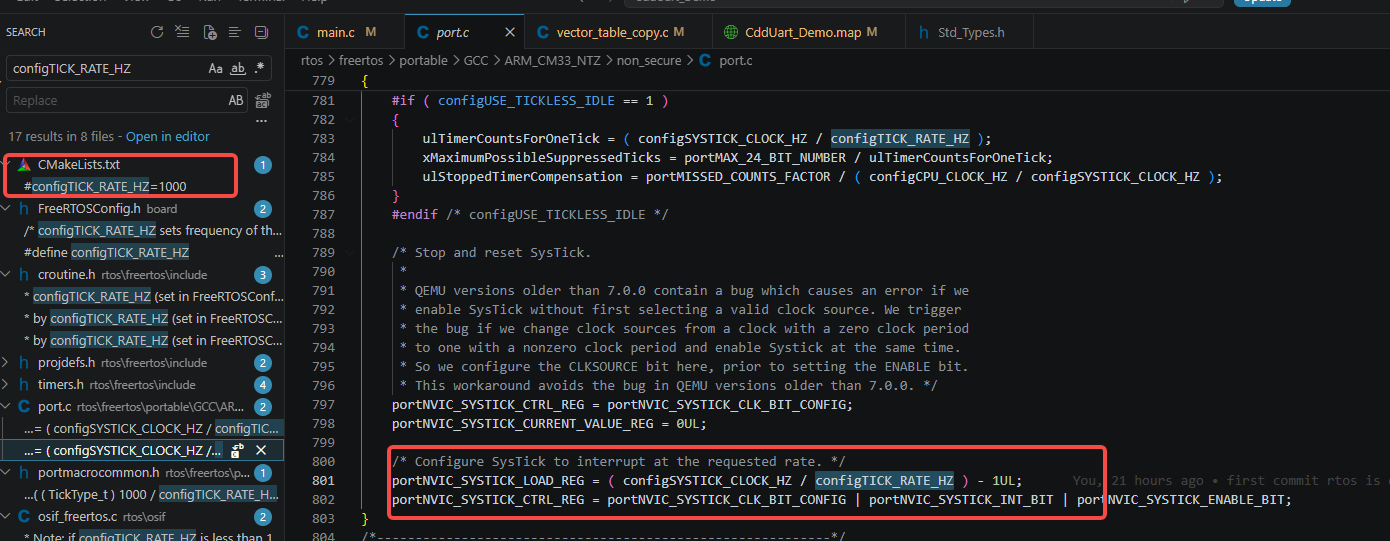Click rtos breadcrumb segment
This screenshot has width=1390, height=541.
312,61
